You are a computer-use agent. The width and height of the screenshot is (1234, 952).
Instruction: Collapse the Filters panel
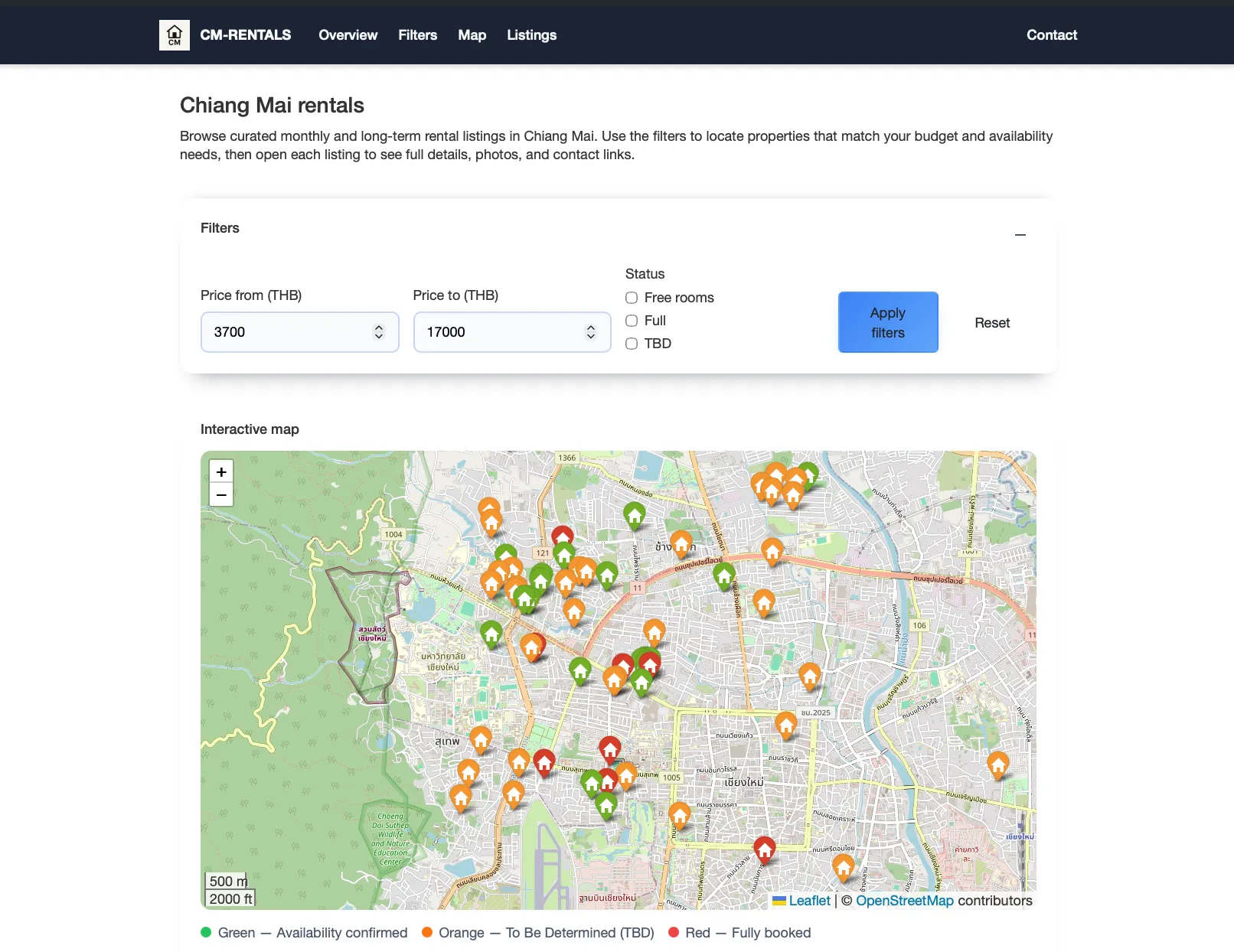[1020, 235]
